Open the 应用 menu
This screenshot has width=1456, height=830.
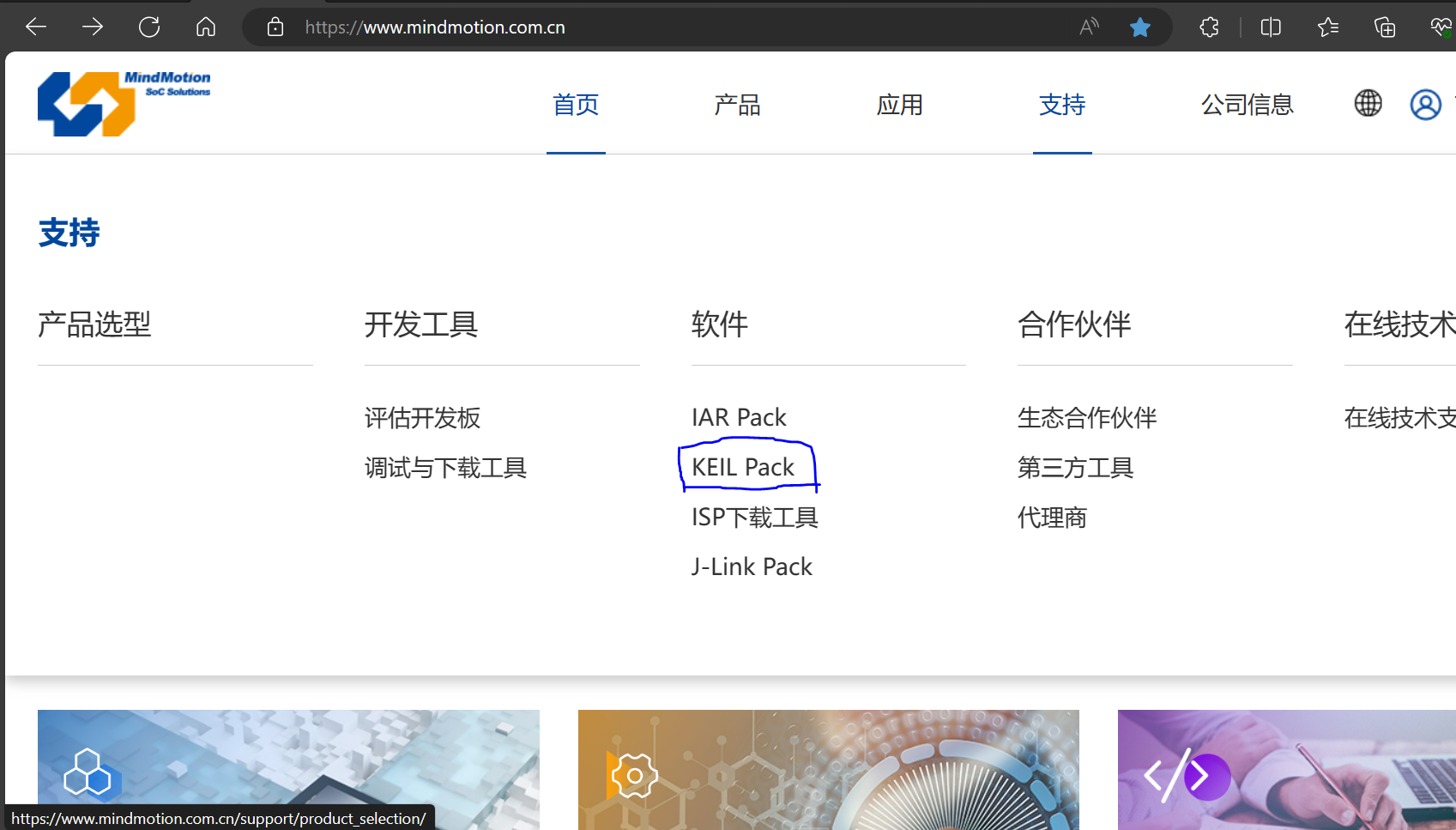(x=900, y=104)
